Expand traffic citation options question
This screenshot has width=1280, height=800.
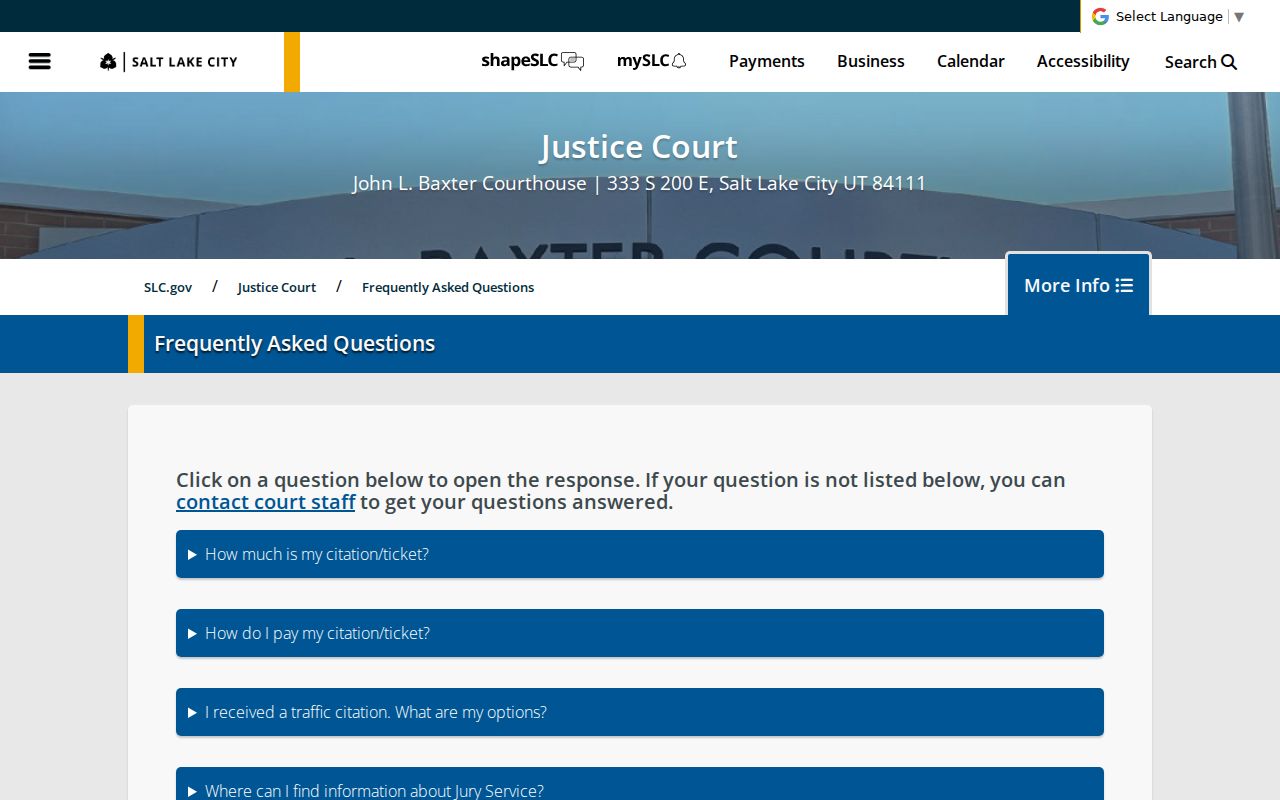click(x=640, y=712)
